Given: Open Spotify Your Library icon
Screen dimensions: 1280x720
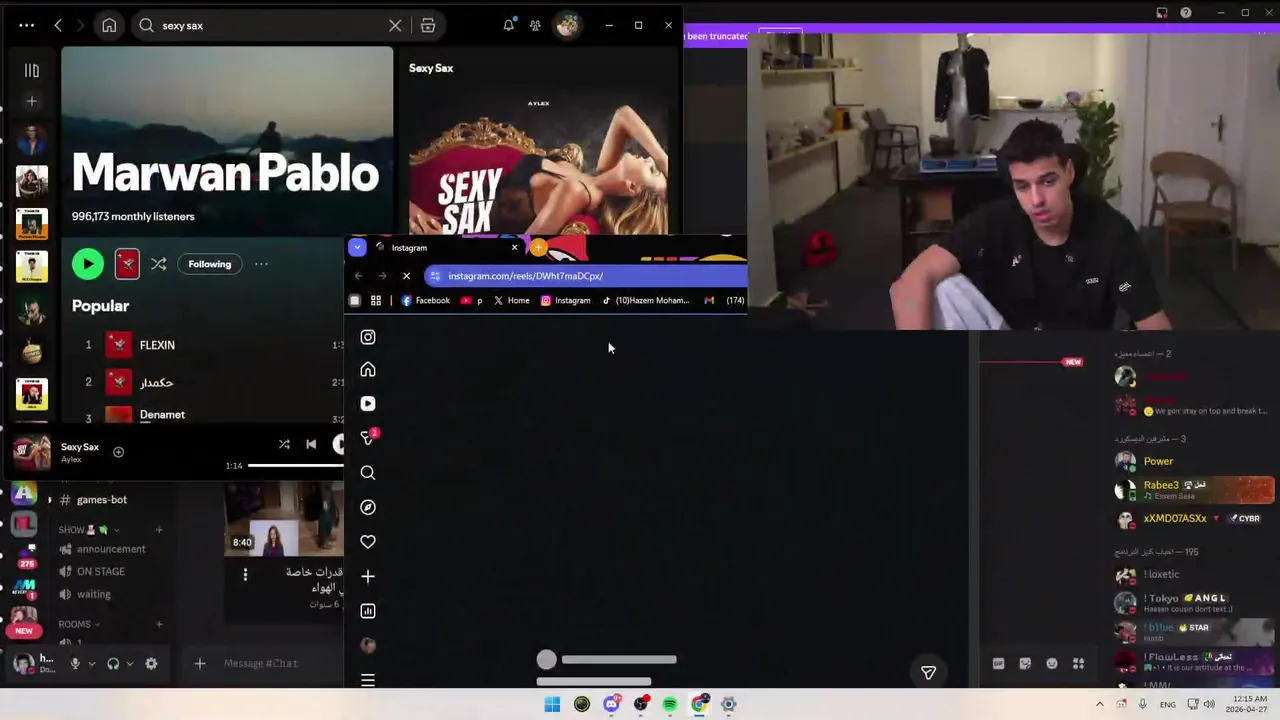Looking at the screenshot, I should [31, 70].
